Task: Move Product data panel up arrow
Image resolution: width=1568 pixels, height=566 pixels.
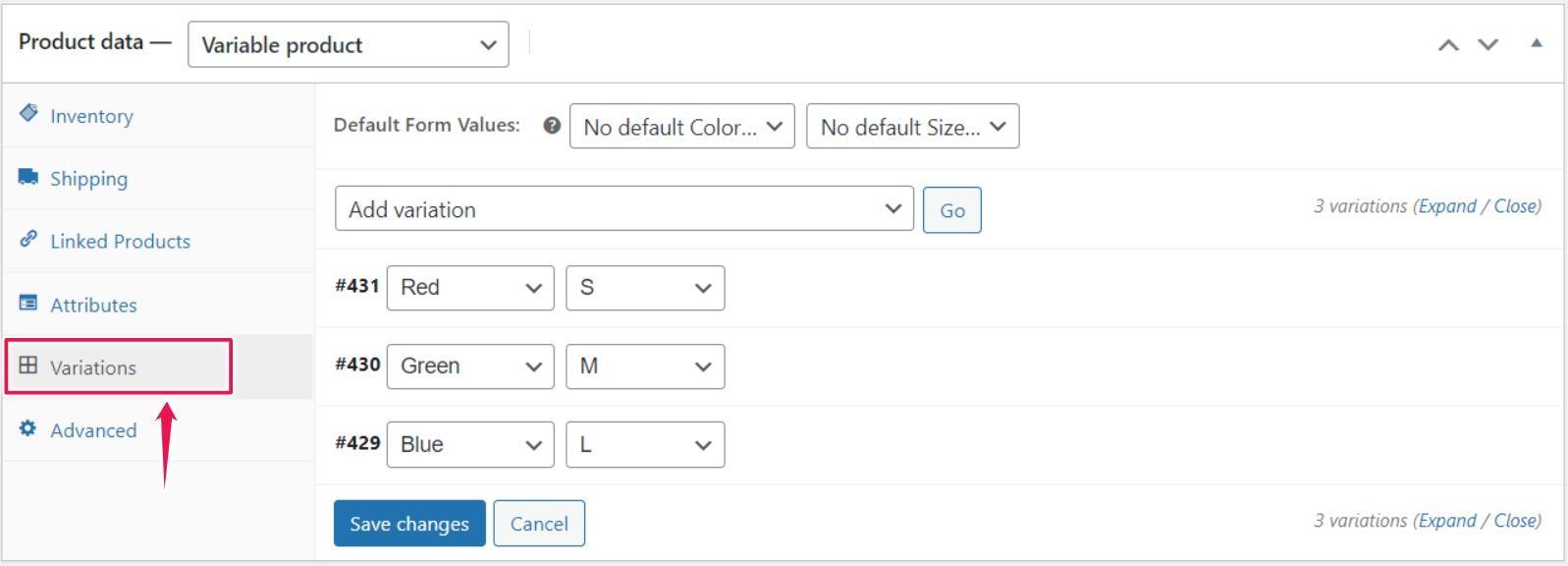Action: pyautogui.click(x=1448, y=44)
